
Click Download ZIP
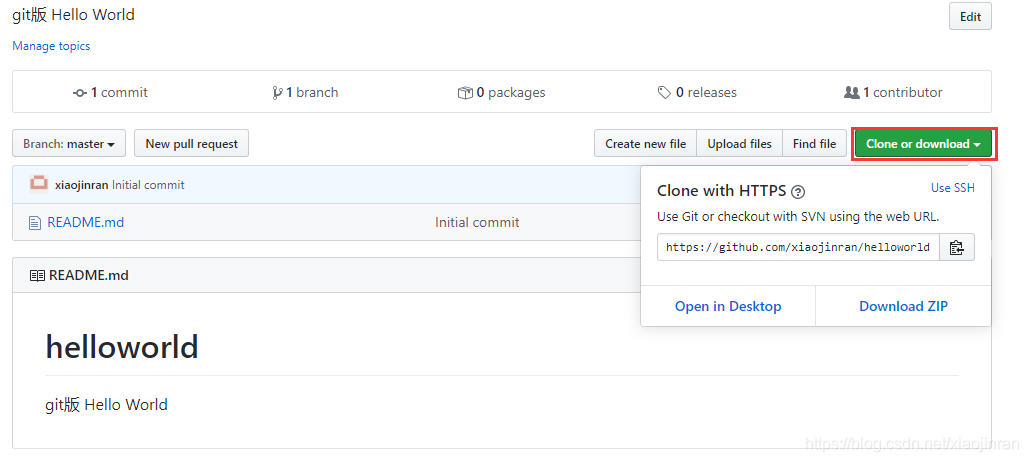tap(903, 306)
